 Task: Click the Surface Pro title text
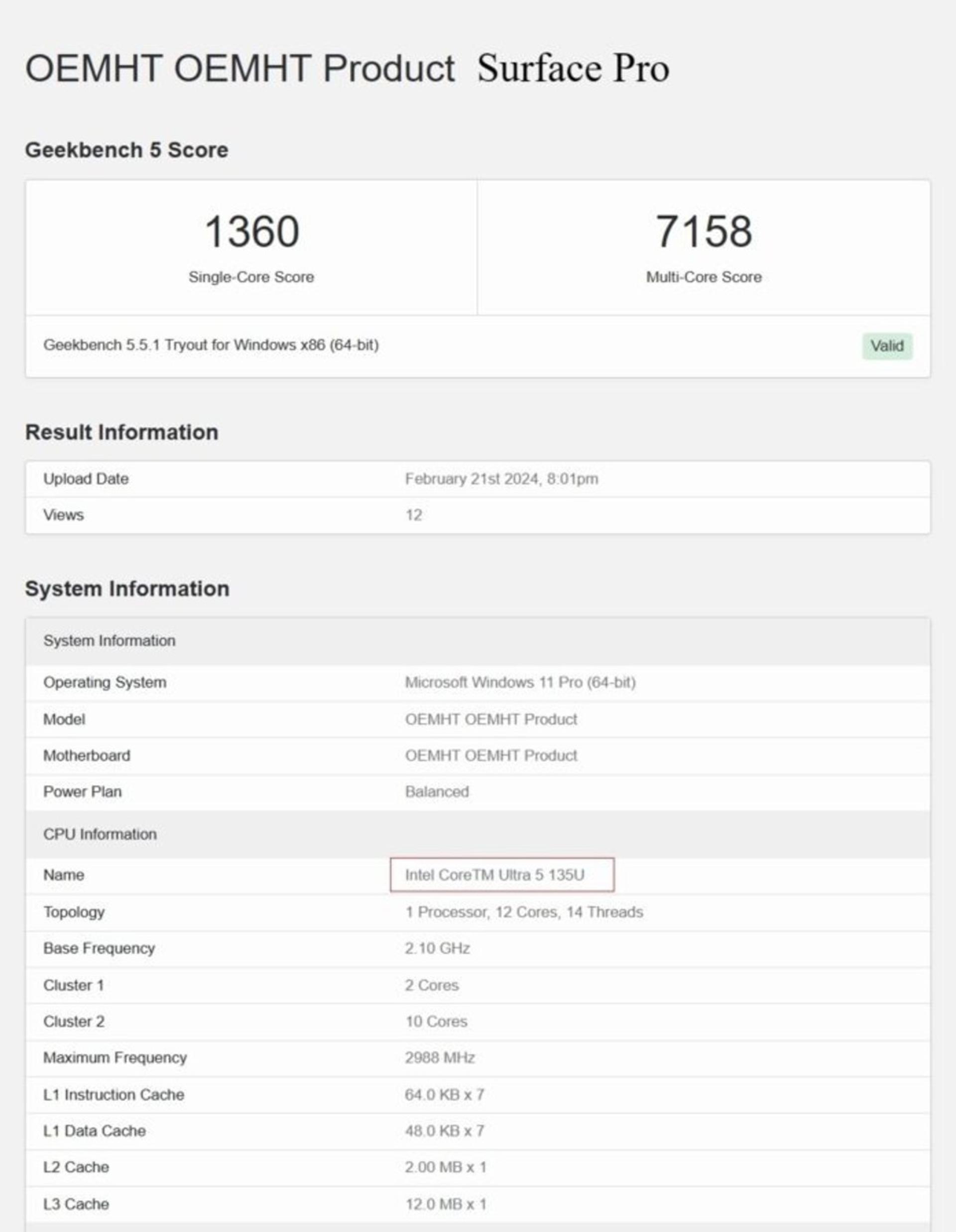574,68
